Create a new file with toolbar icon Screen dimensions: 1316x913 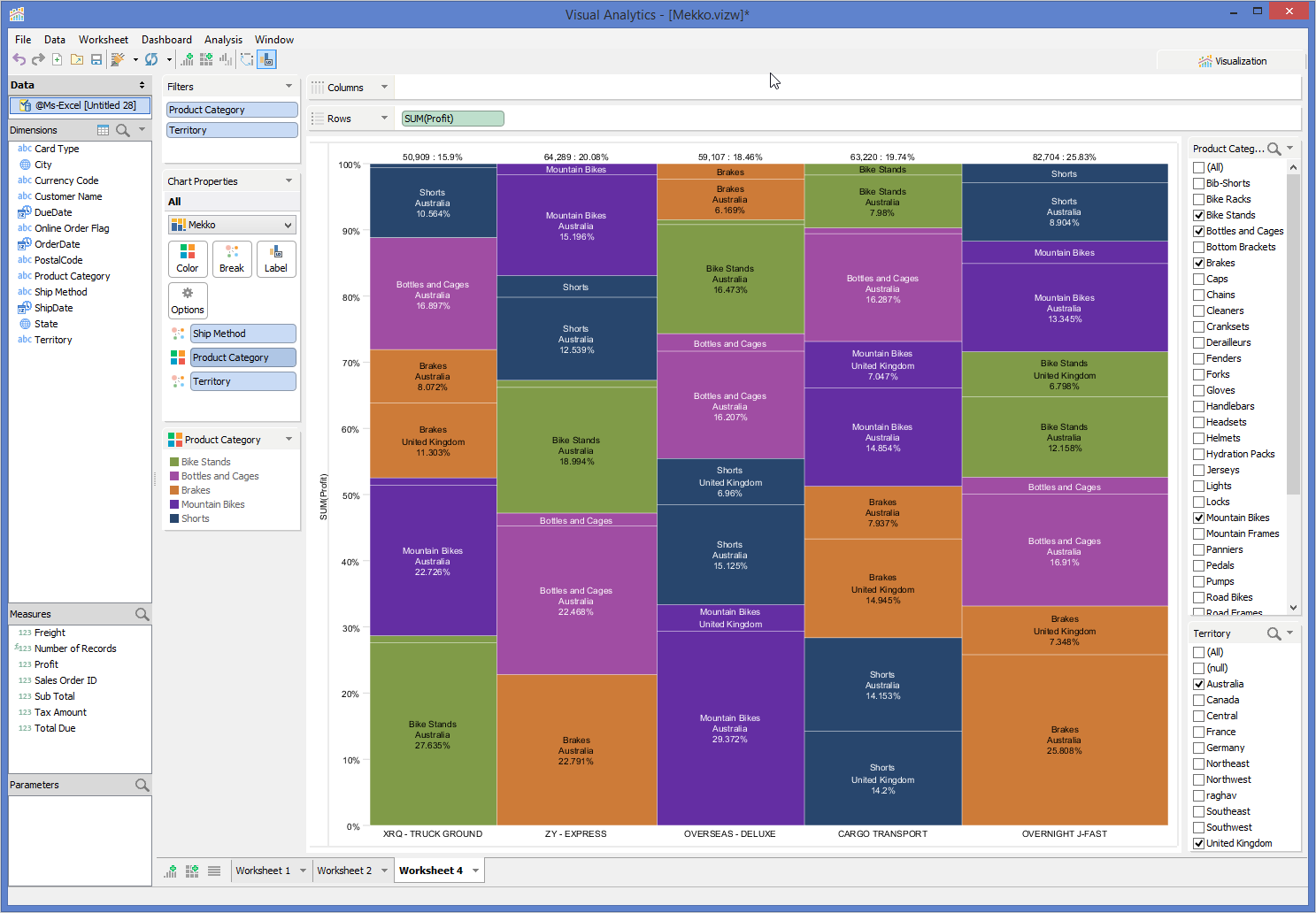58,59
